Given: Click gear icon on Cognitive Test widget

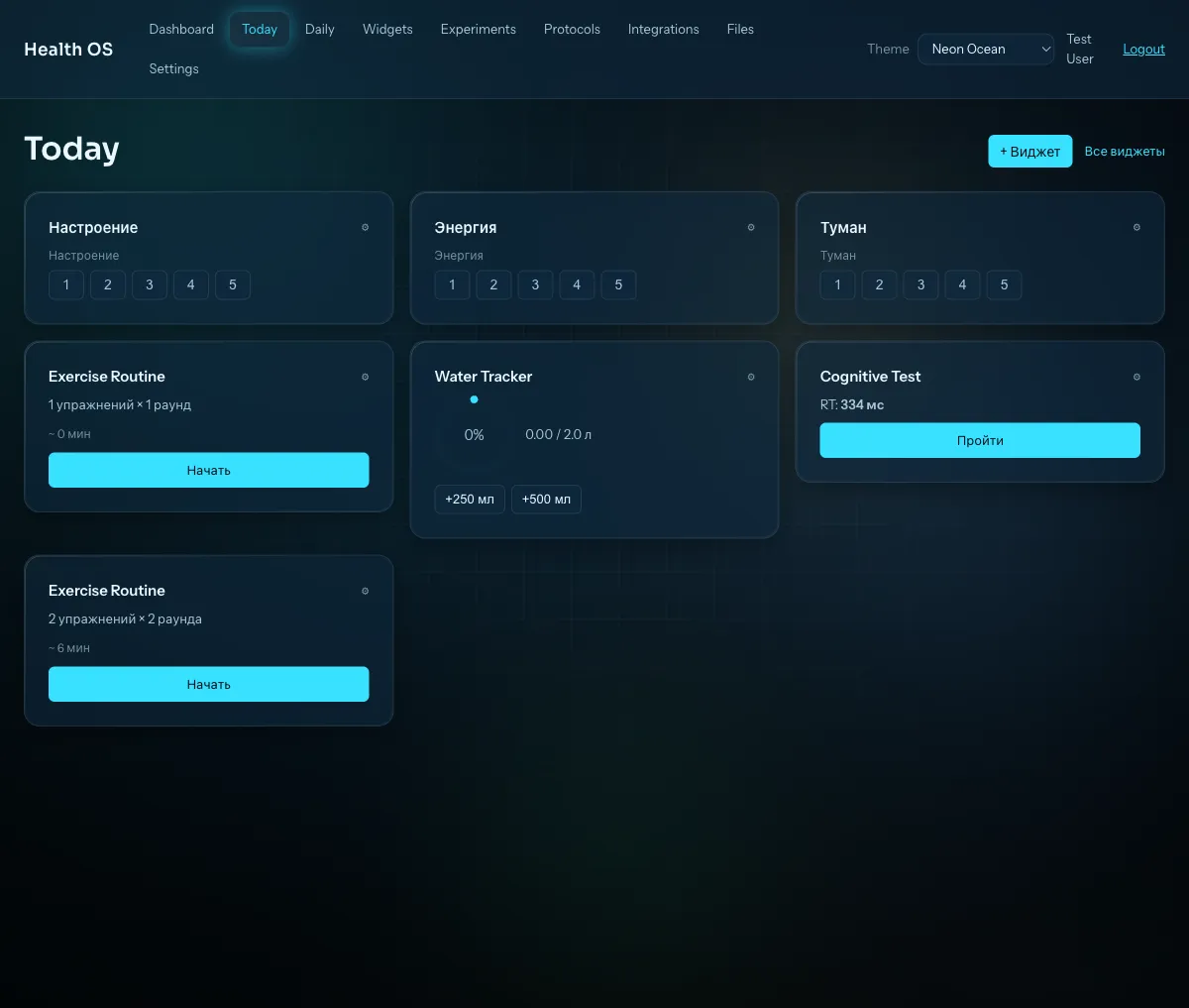Looking at the screenshot, I should (1136, 377).
